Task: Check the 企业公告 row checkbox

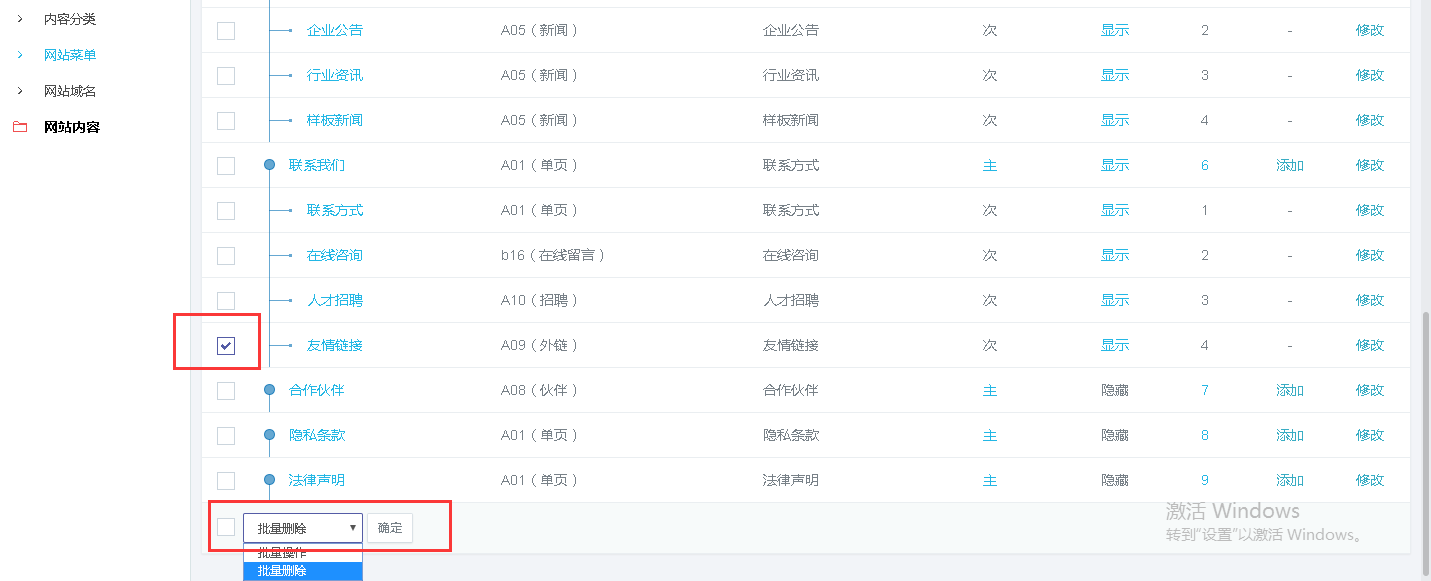Action: click(226, 30)
